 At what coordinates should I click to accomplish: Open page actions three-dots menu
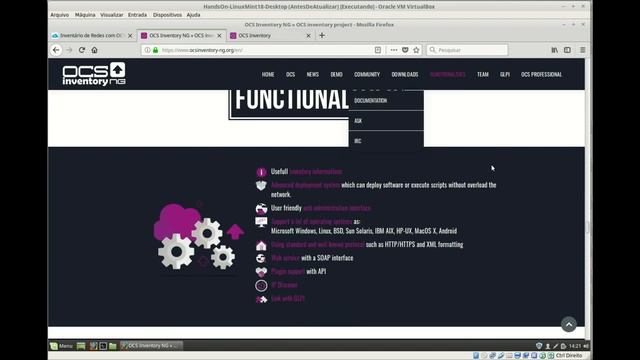[x=393, y=50]
